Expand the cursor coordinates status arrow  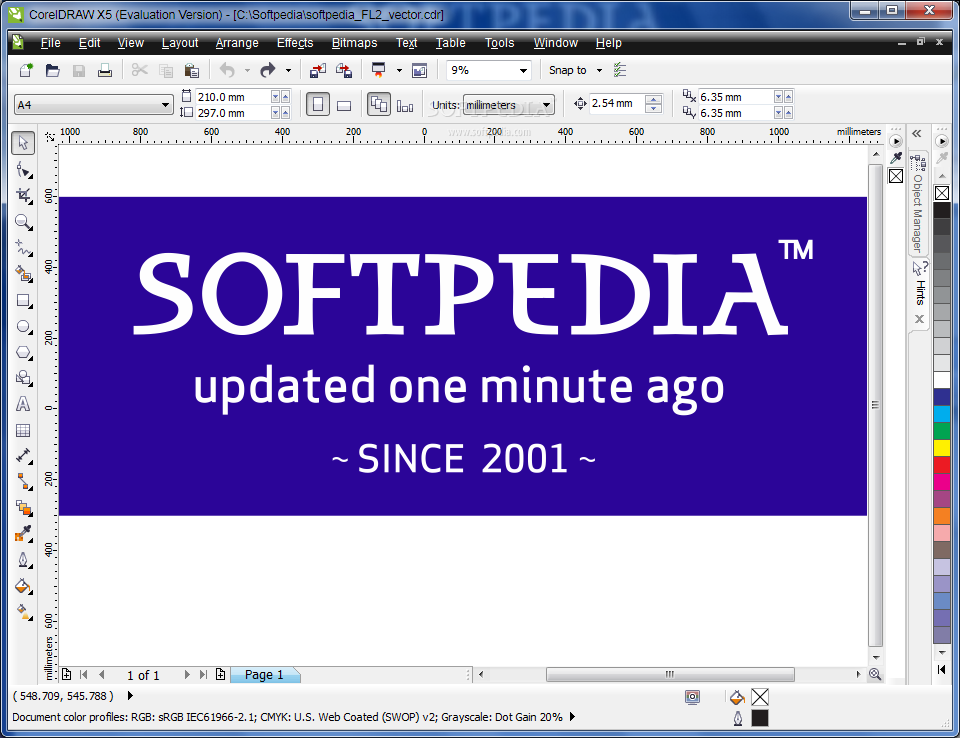coord(130,695)
